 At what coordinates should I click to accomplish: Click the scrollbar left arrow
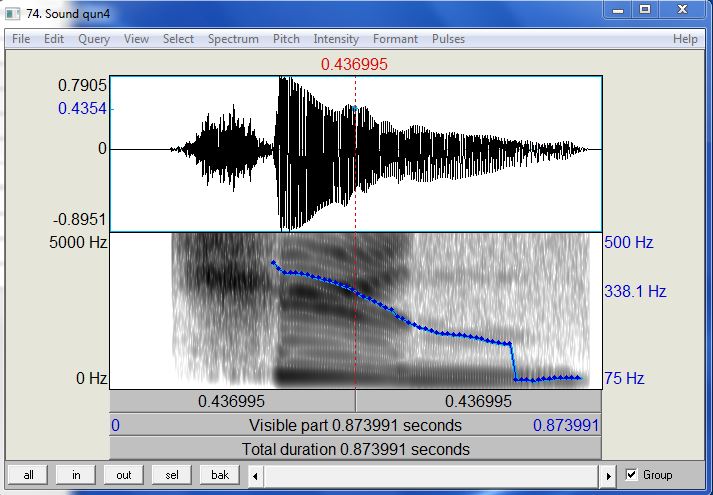[x=255, y=476]
